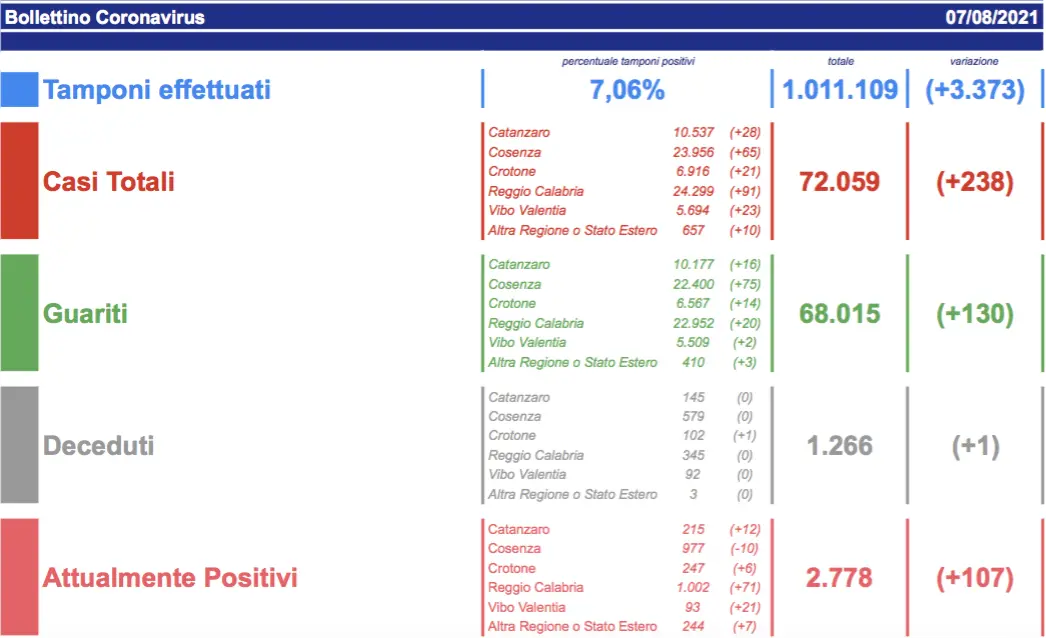Screen dimensions: 1046x638
Task: Select the Tamponi effettuati heading
Action: click(157, 91)
